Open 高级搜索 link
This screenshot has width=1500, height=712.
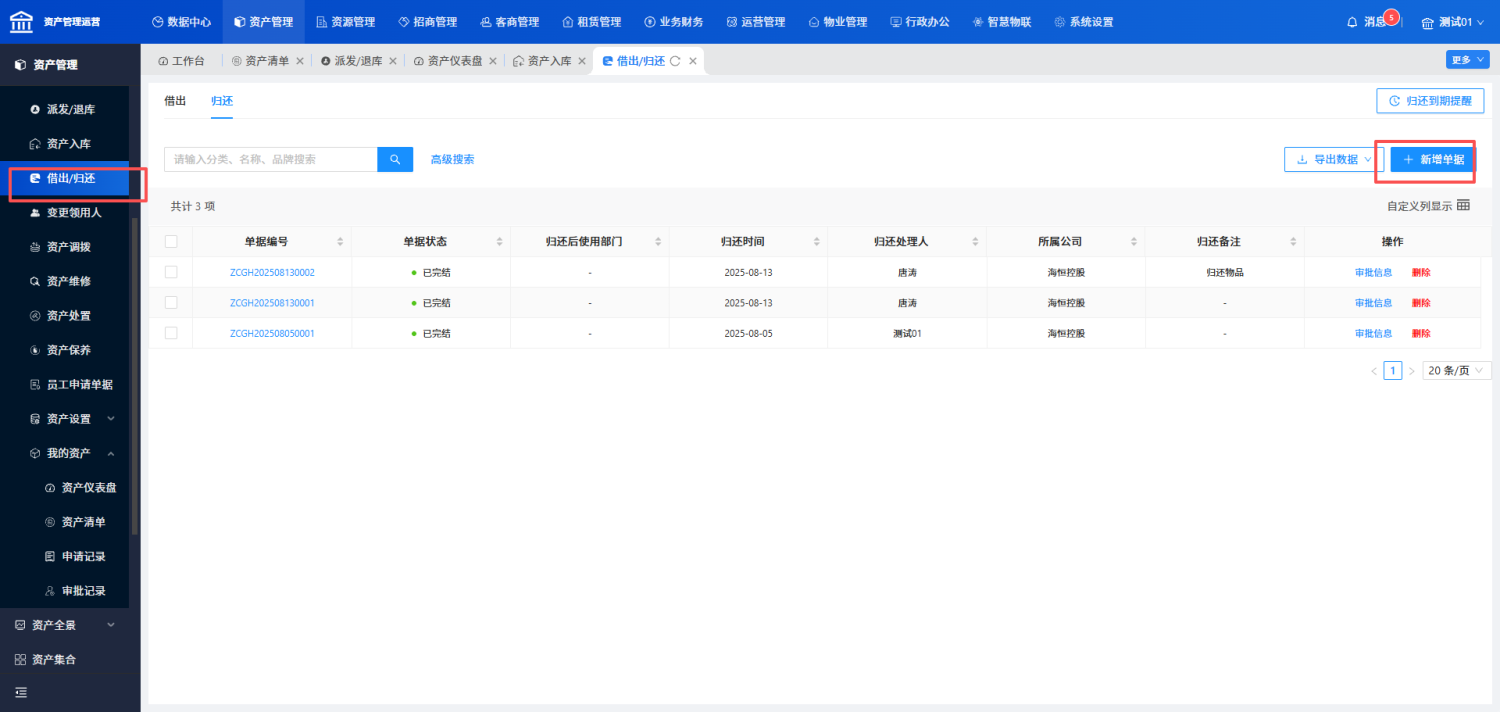click(452, 159)
